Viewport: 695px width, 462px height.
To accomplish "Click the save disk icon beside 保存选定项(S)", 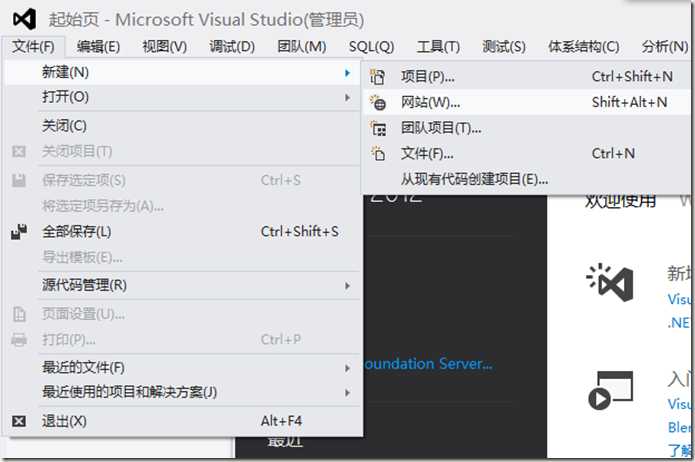I will (19, 180).
